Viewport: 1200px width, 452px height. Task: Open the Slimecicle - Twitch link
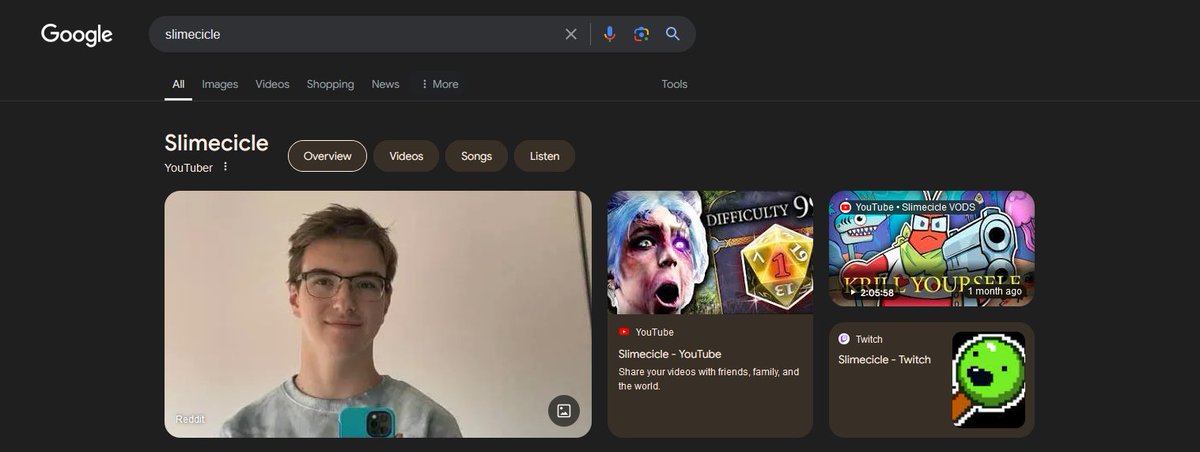click(884, 360)
